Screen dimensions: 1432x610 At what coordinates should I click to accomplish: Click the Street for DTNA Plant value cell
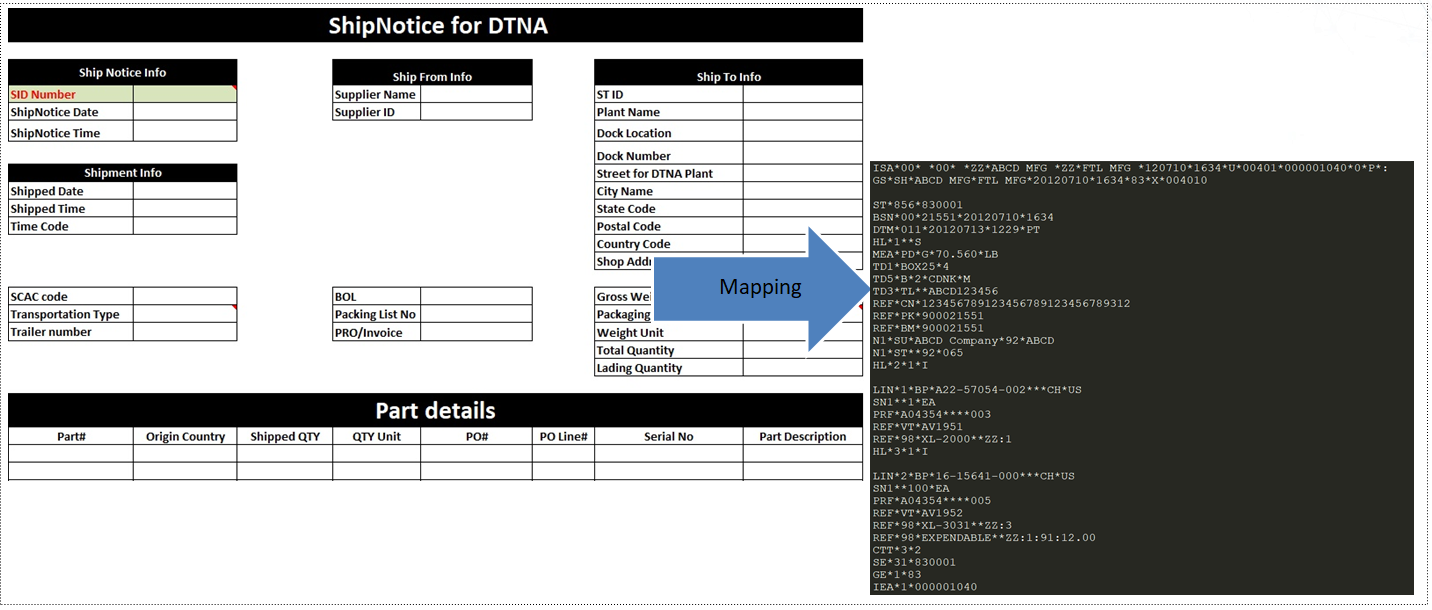802,173
